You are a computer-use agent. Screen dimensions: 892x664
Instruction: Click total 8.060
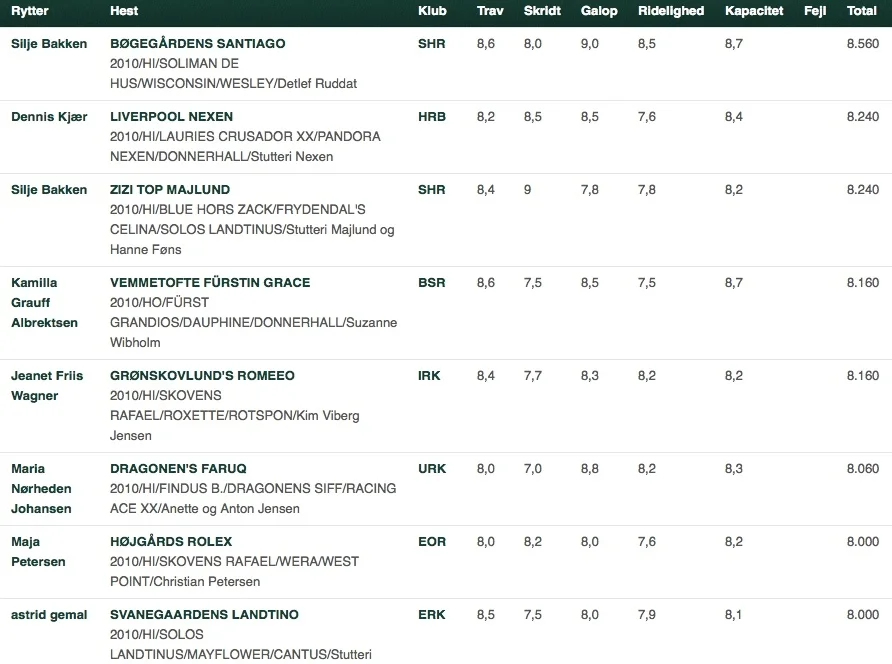863,469
